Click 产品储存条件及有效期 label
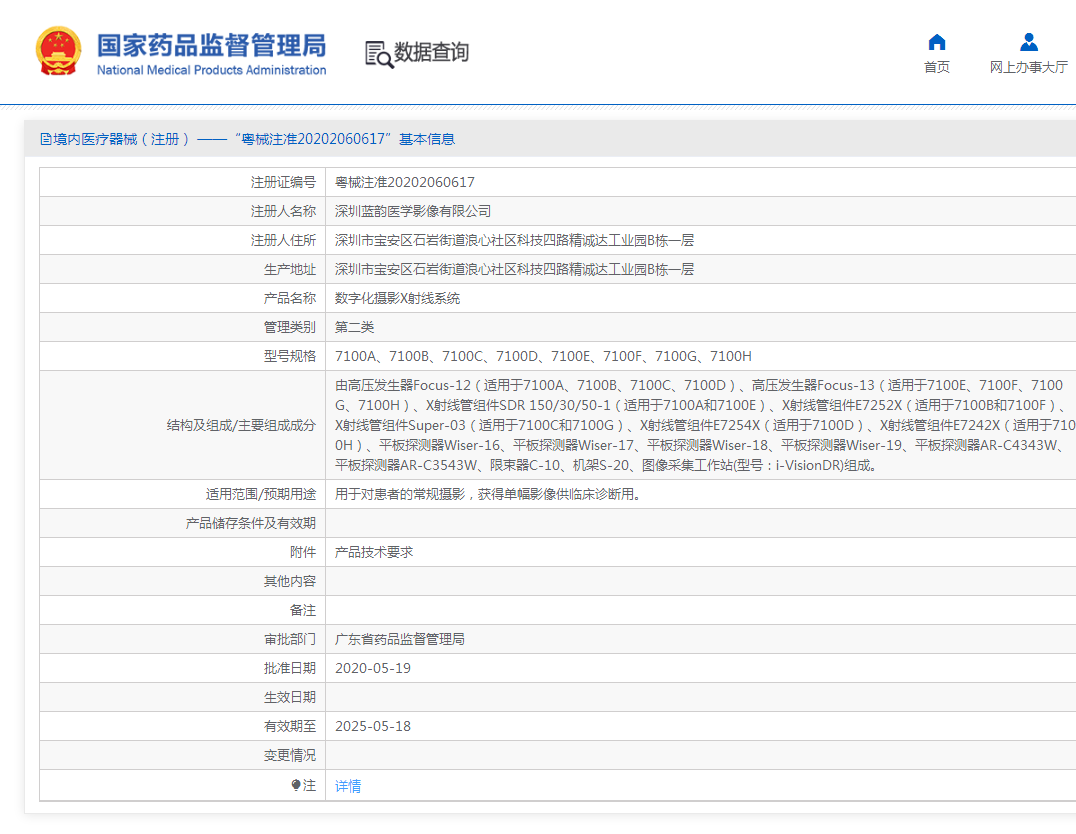 coord(250,524)
